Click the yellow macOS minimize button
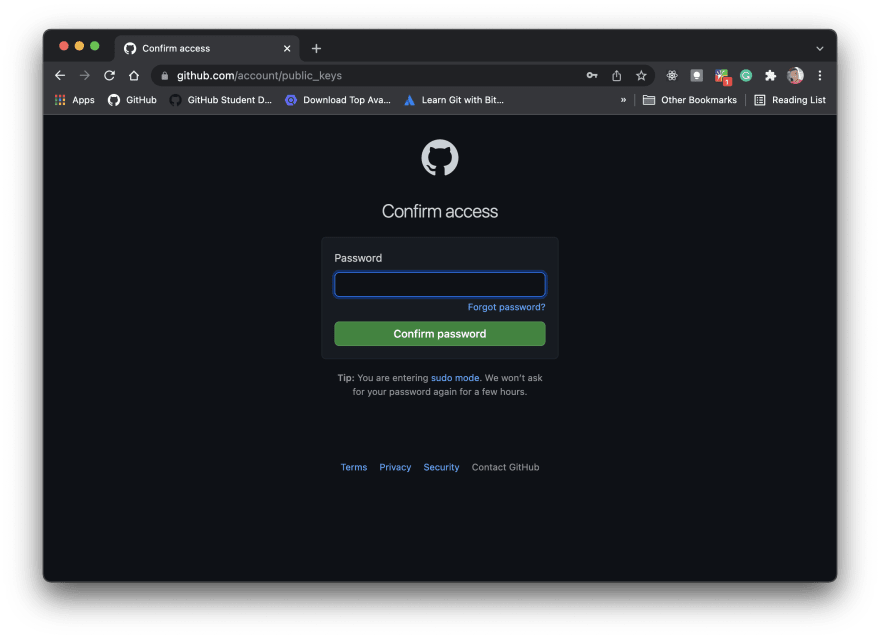The width and height of the screenshot is (880, 639). click(79, 46)
